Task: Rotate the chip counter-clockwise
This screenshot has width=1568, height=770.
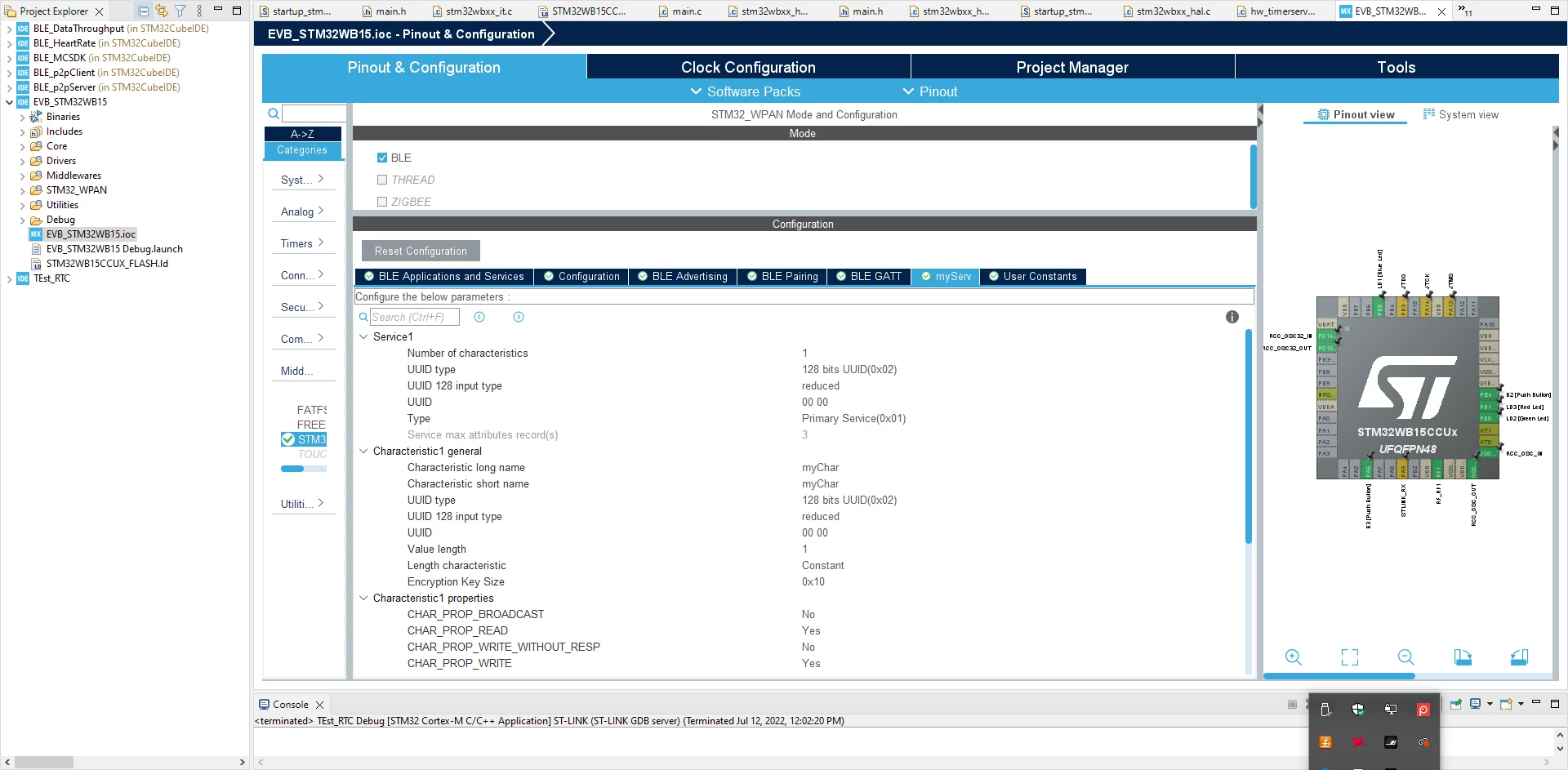Action: [1519, 657]
